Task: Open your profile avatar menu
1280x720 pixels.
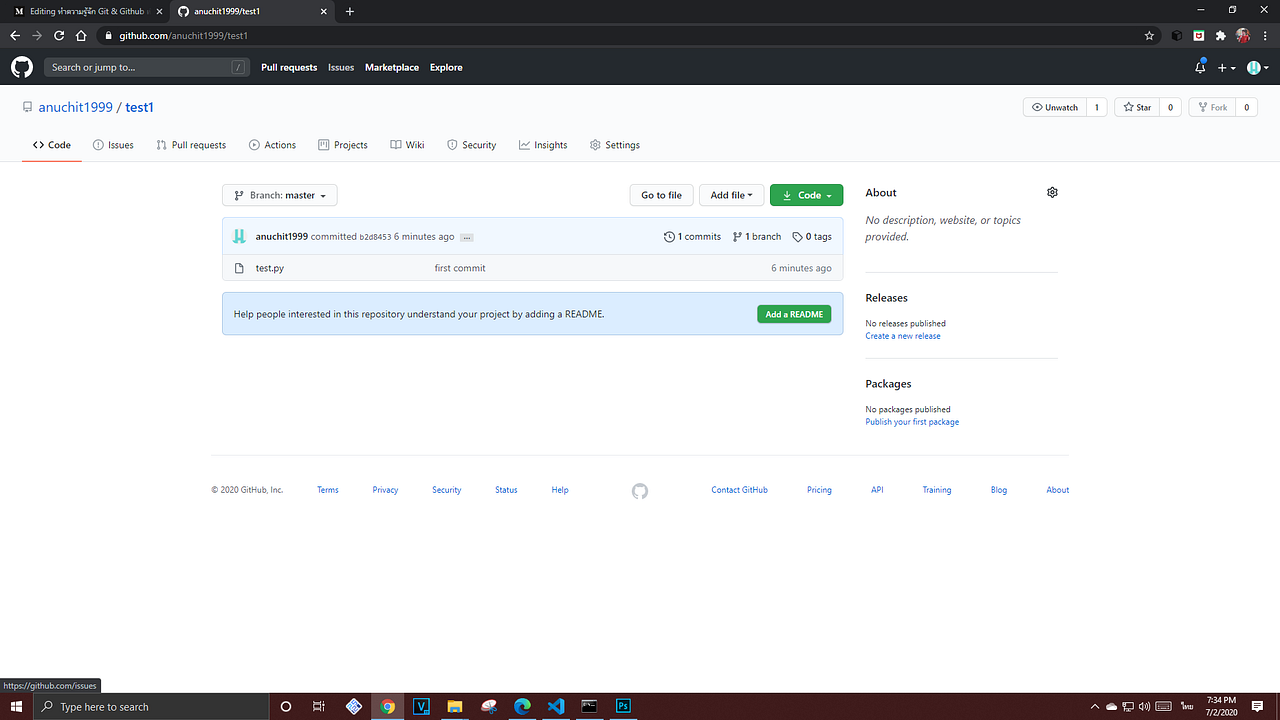Action: pyautogui.click(x=1256, y=67)
